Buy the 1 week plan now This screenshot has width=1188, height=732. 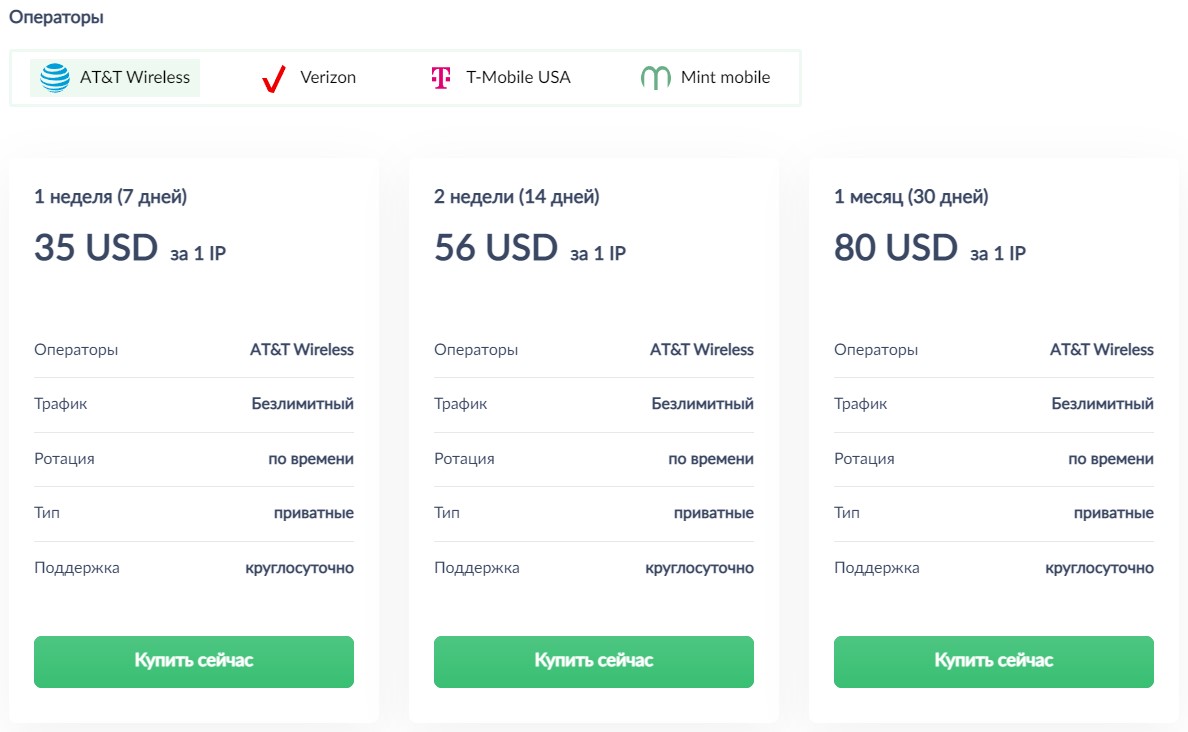(194, 661)
